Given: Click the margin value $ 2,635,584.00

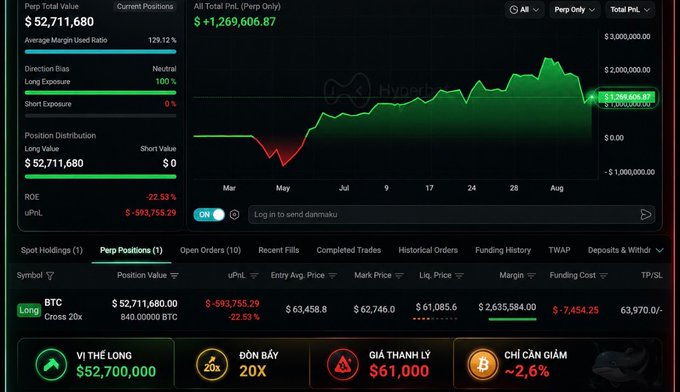Looking at the screenshot, I should (507, 307).
